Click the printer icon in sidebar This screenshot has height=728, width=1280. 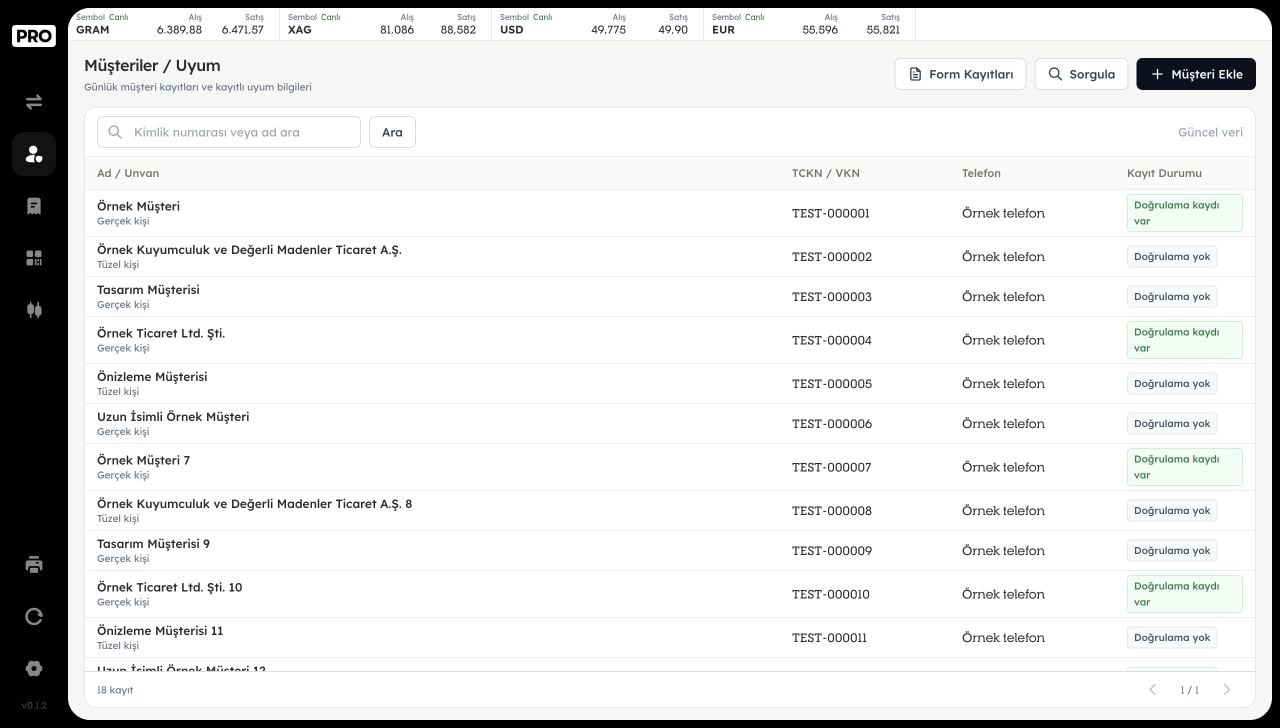point(34,564)
